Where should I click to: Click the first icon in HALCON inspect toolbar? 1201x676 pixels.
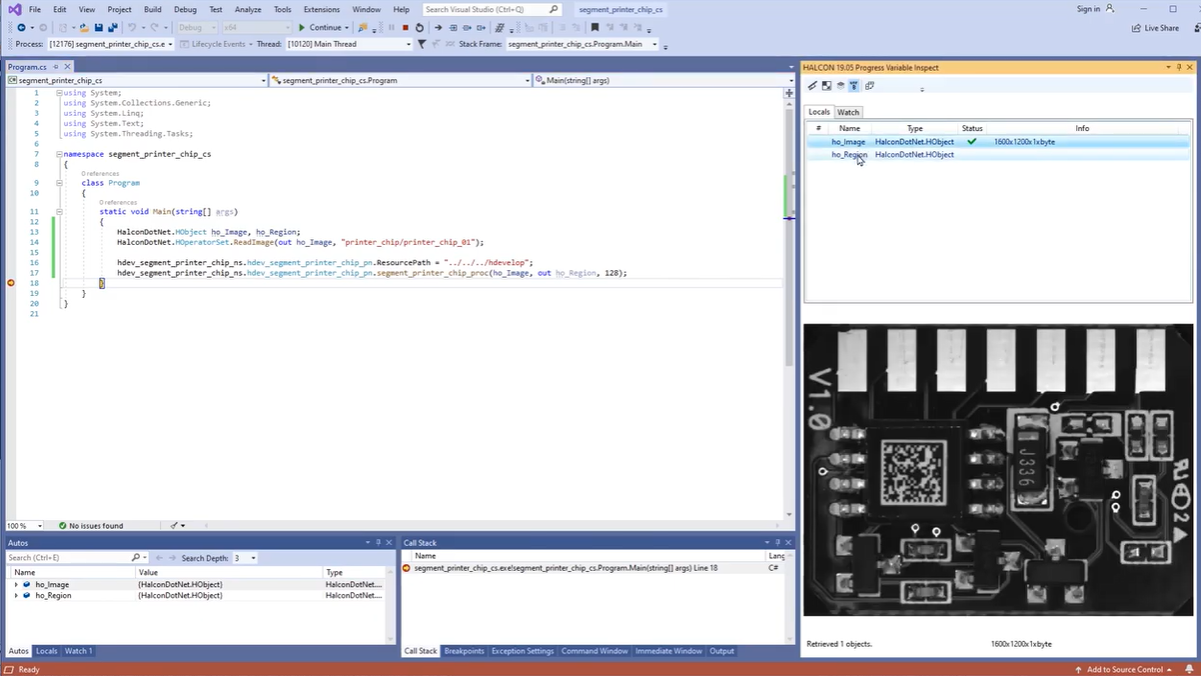tap(813, 86)
